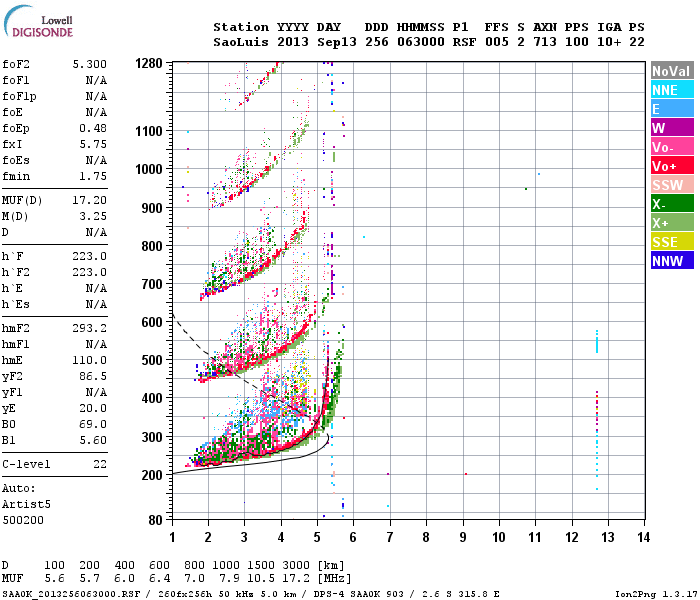Click the foF2 value 5.300
The width and height of the screenshot is (700, 600).
click(x=90, y=64)
